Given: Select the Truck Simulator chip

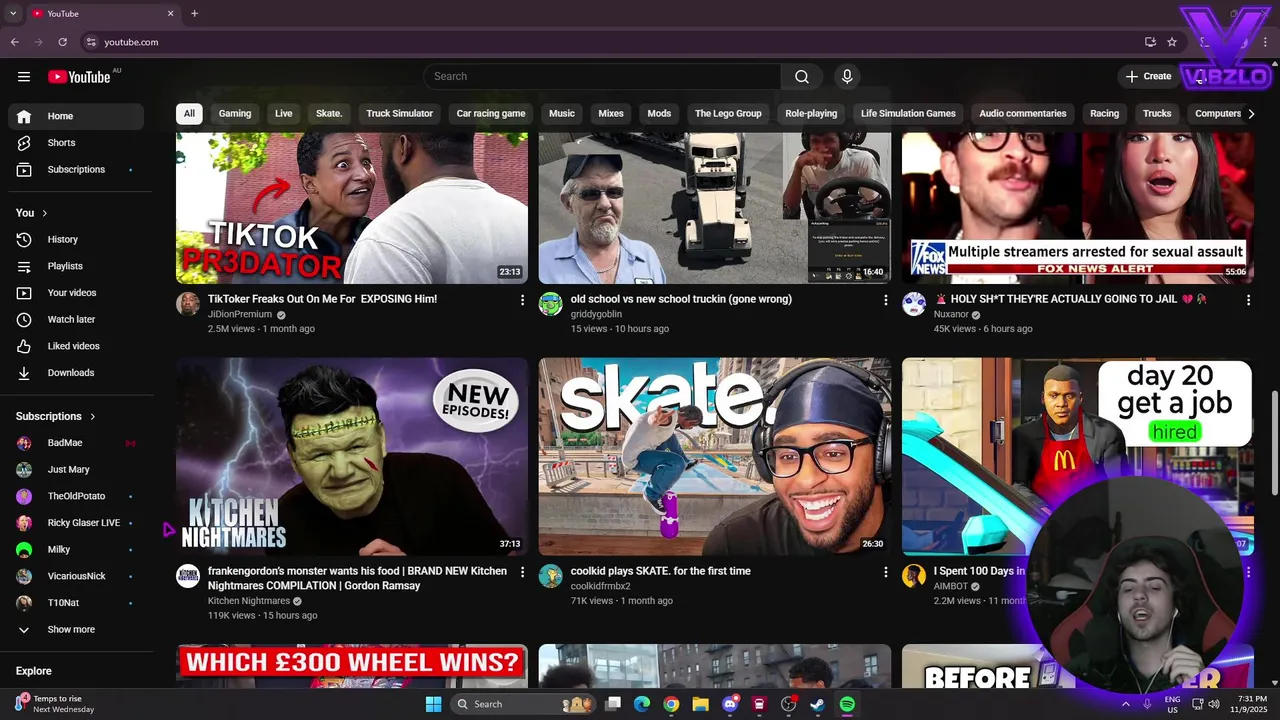Looking at the screenshot, I should 399,114.
